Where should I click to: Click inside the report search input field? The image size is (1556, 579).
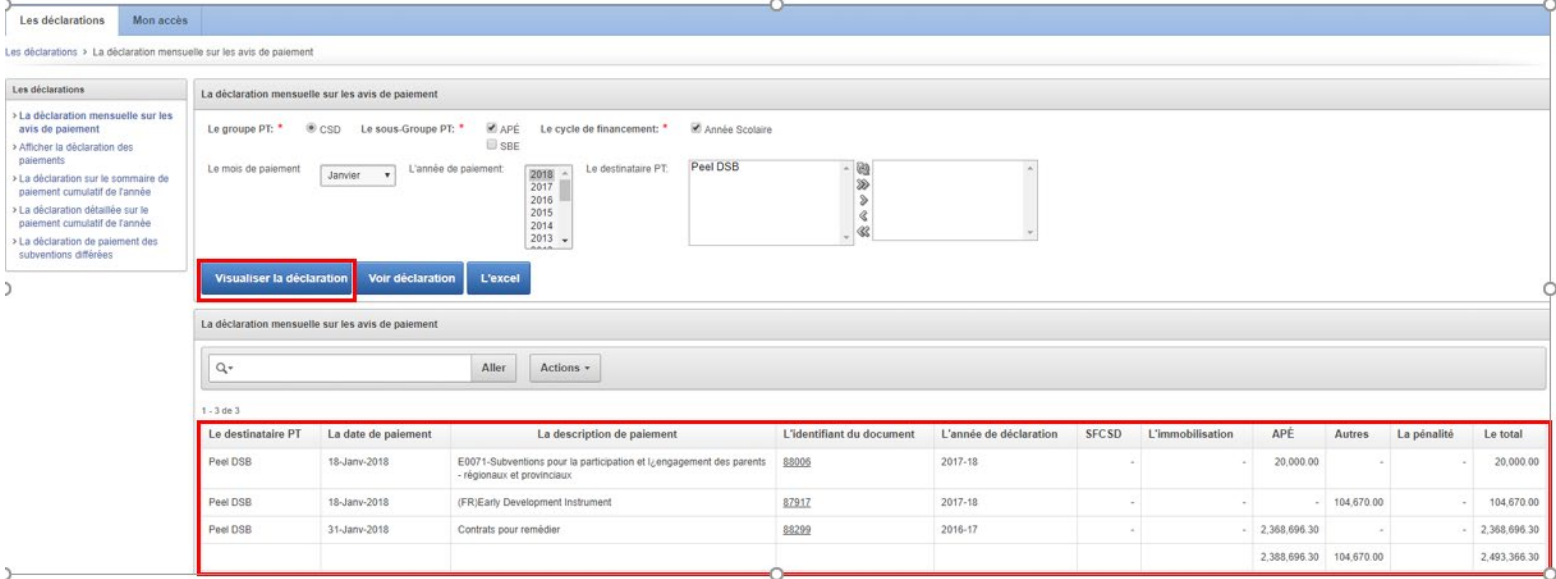pyautogui.click(x=350, y=368)
